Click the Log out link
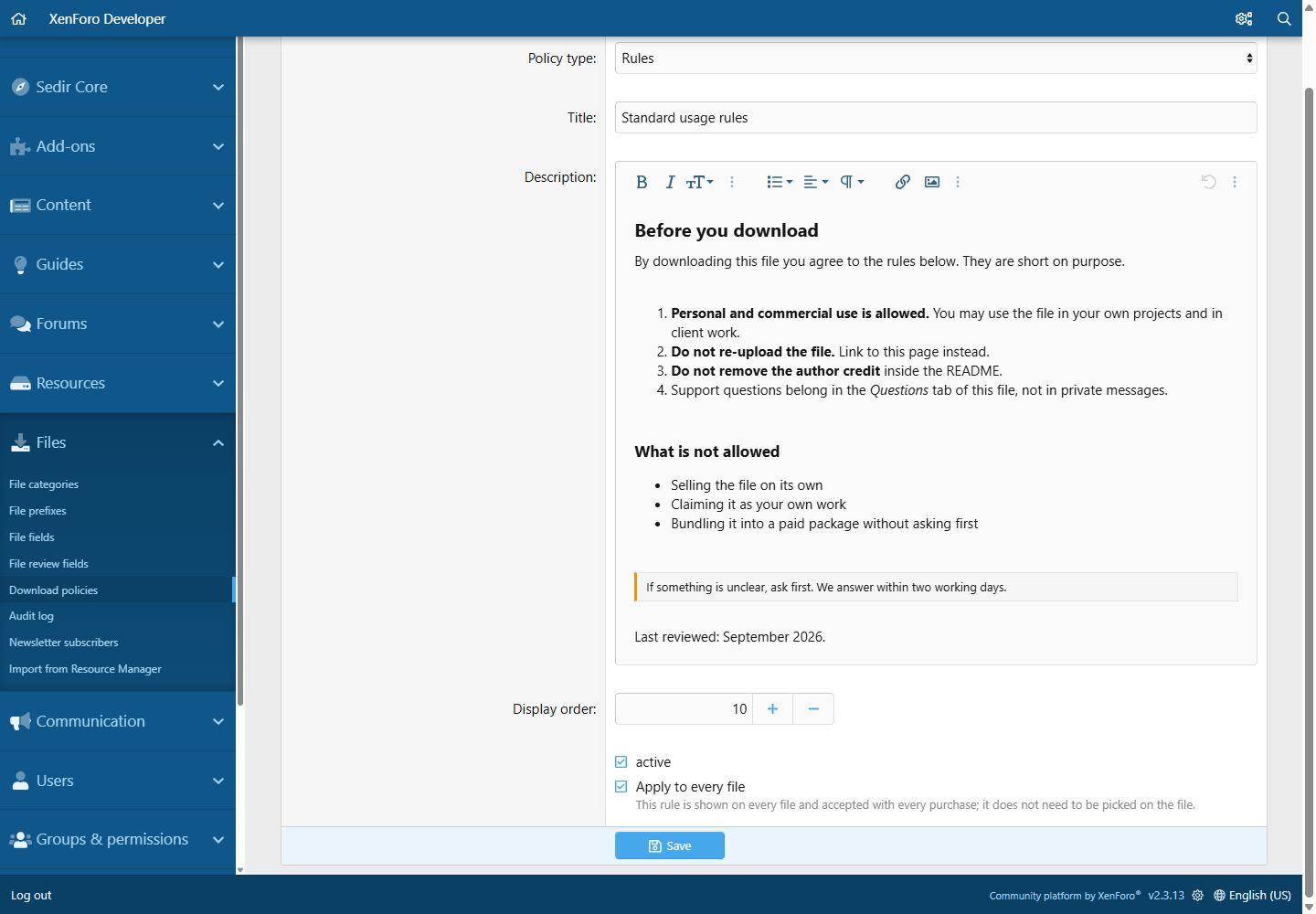The image size is (1316, 914). [31, 896]
